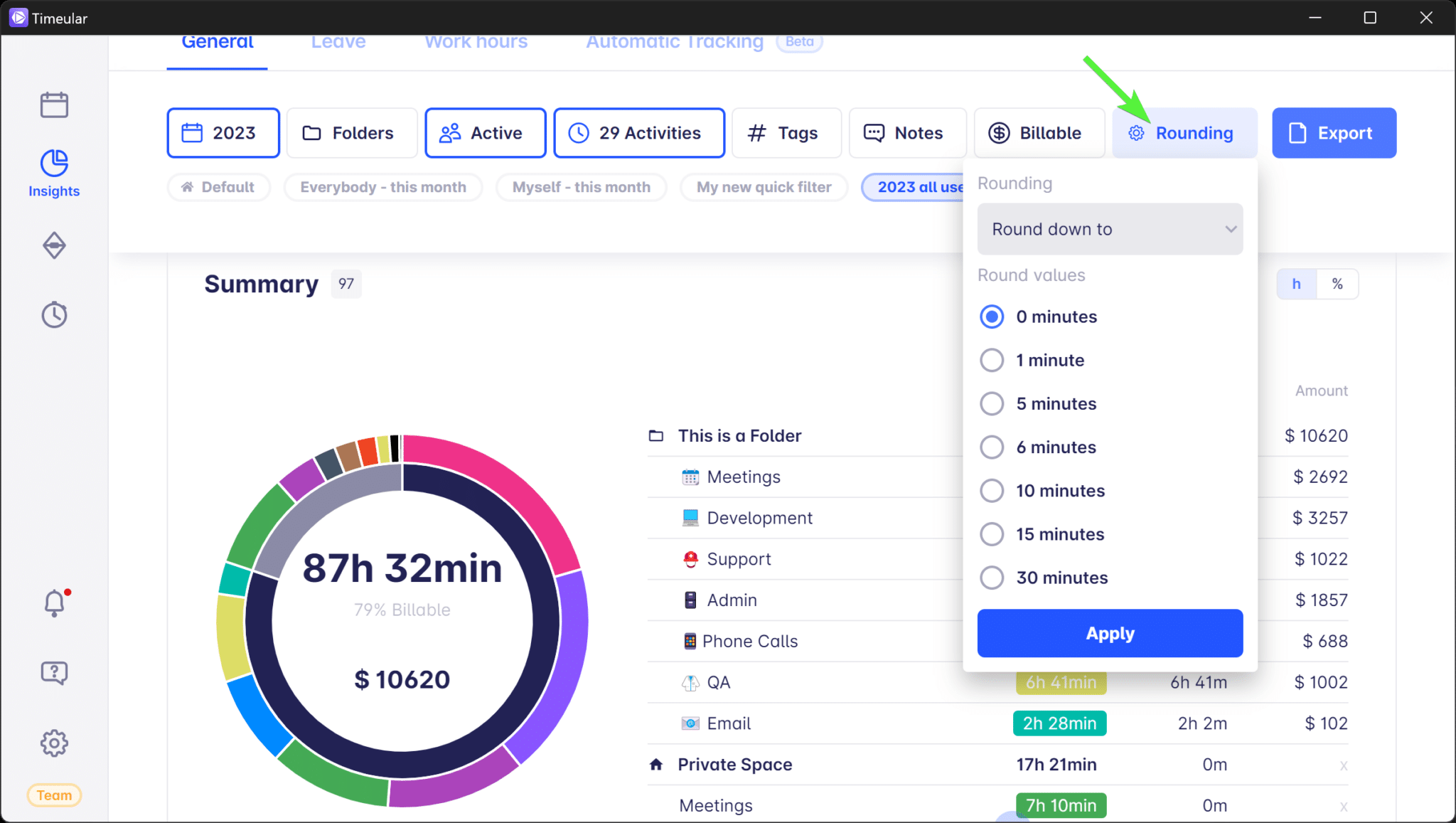Click the Email envelope icon
The height and width of the screenshot is (823, 1456).
coord(690,723)
